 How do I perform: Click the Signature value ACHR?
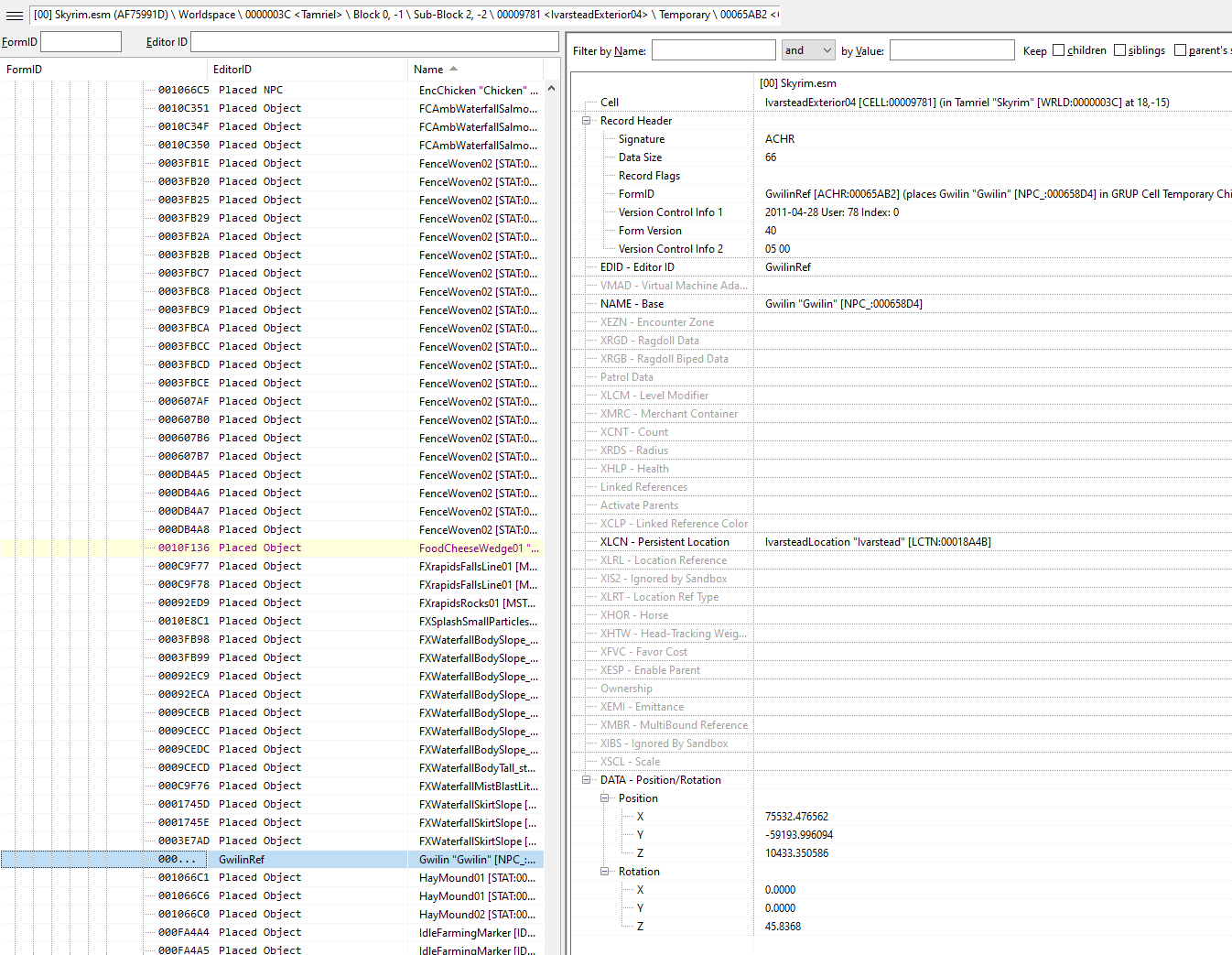(780, 139)
